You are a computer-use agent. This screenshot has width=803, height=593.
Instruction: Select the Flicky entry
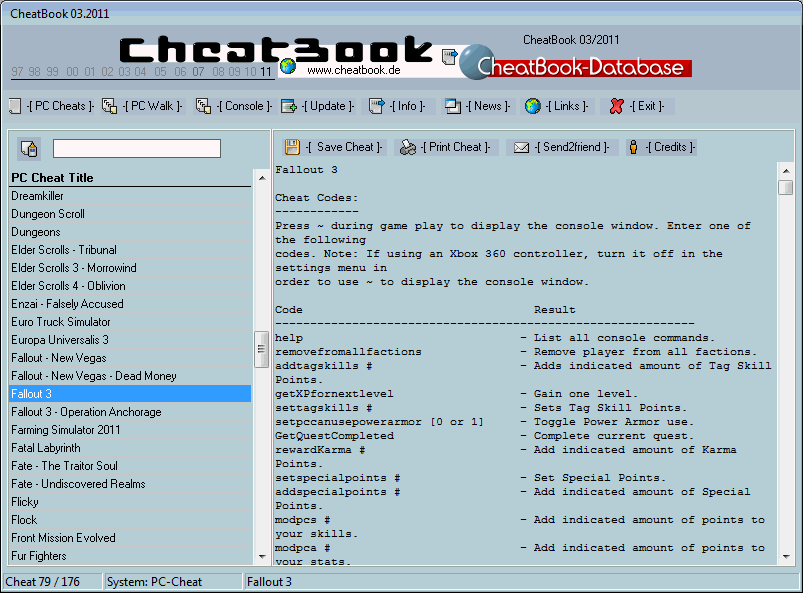130,502
